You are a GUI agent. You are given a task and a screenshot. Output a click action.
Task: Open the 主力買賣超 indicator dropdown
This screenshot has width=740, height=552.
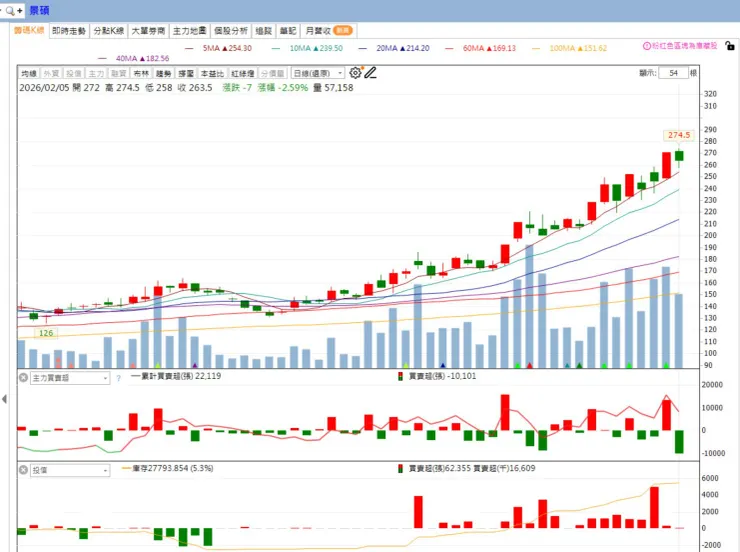pyautogui.click(x=70, y=378)
